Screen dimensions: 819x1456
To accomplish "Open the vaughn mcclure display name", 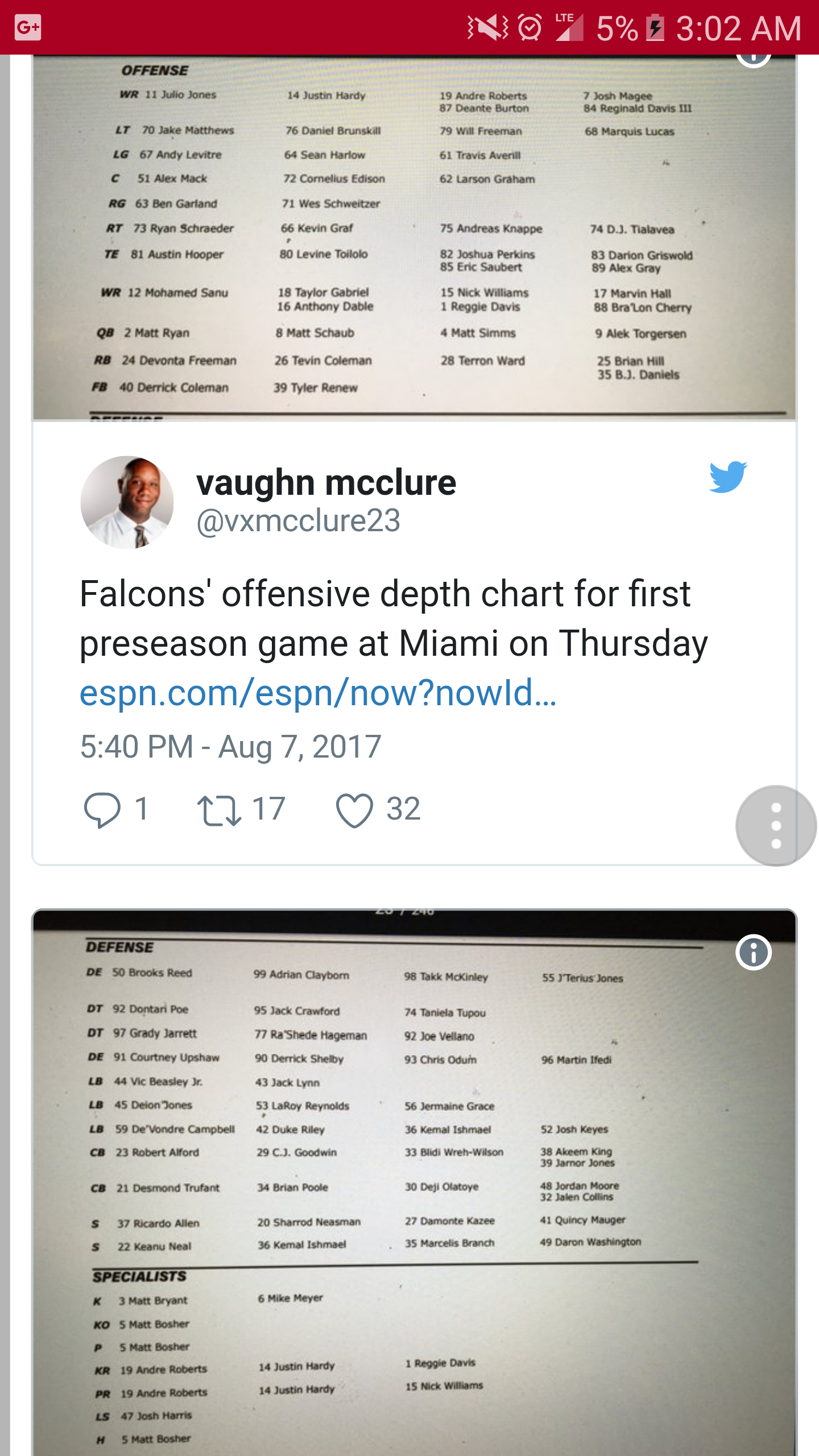I will click(326, 482).
